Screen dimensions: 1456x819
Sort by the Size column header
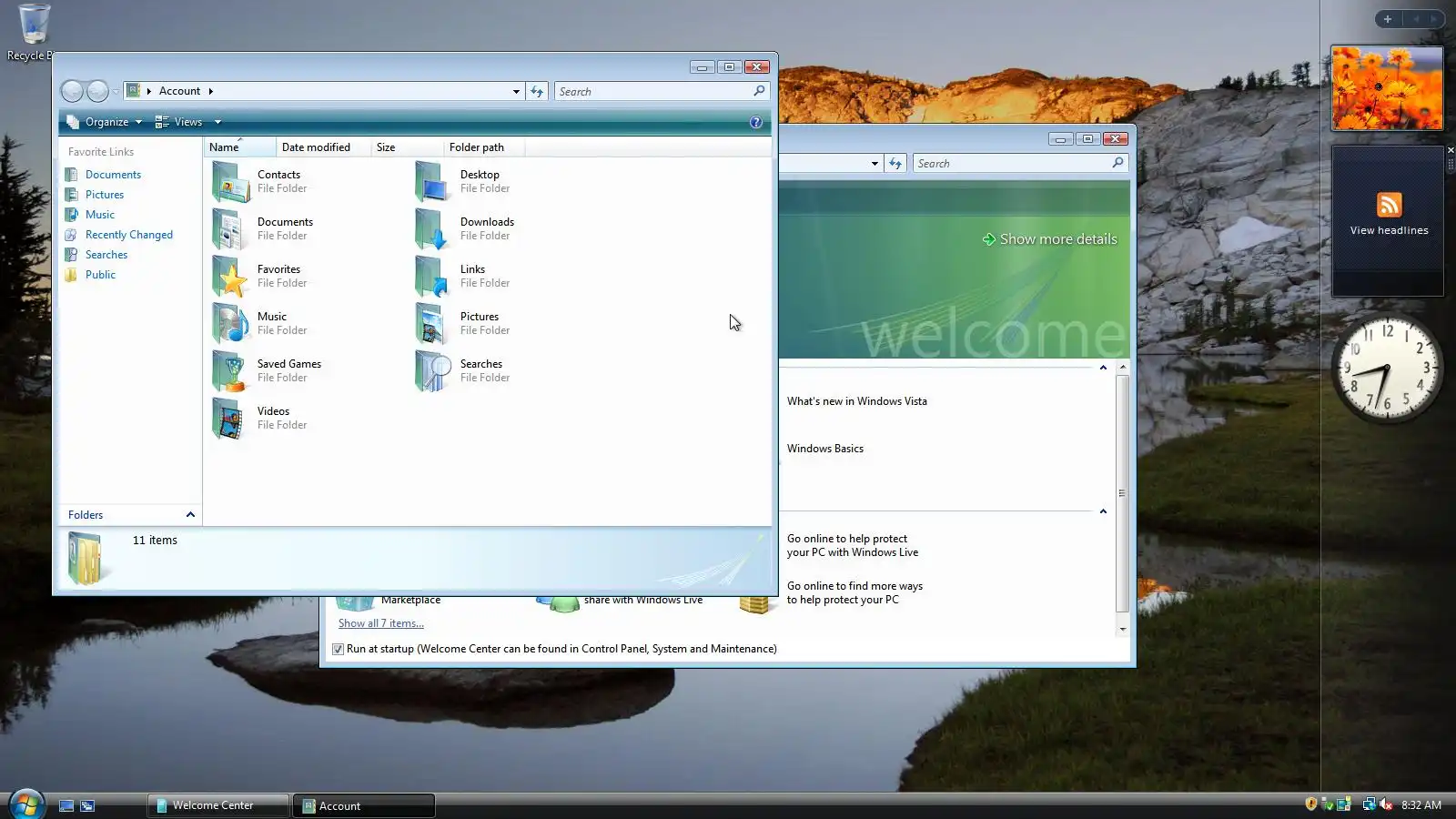(x=408, y=147)
